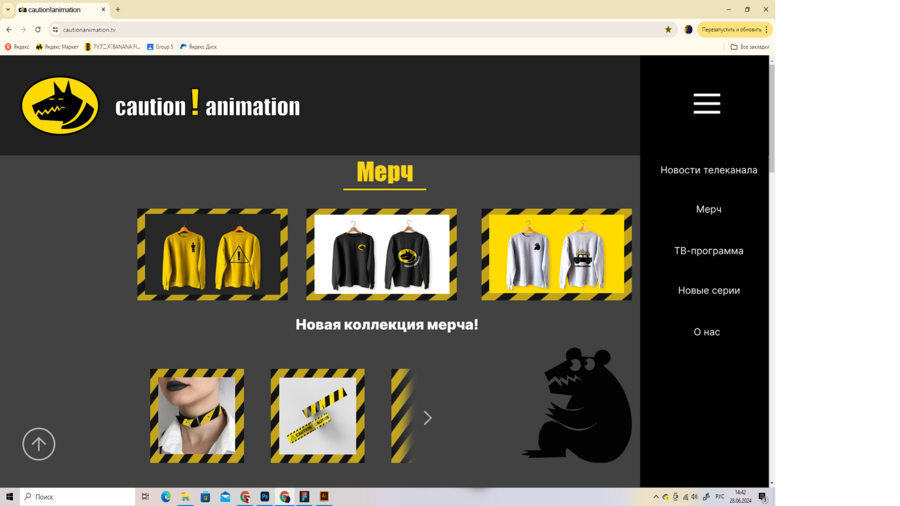Screen dimensions: 900x506
Task: Select 'Новости телеканала' in side menu
Action: click(x=708, y=170)
